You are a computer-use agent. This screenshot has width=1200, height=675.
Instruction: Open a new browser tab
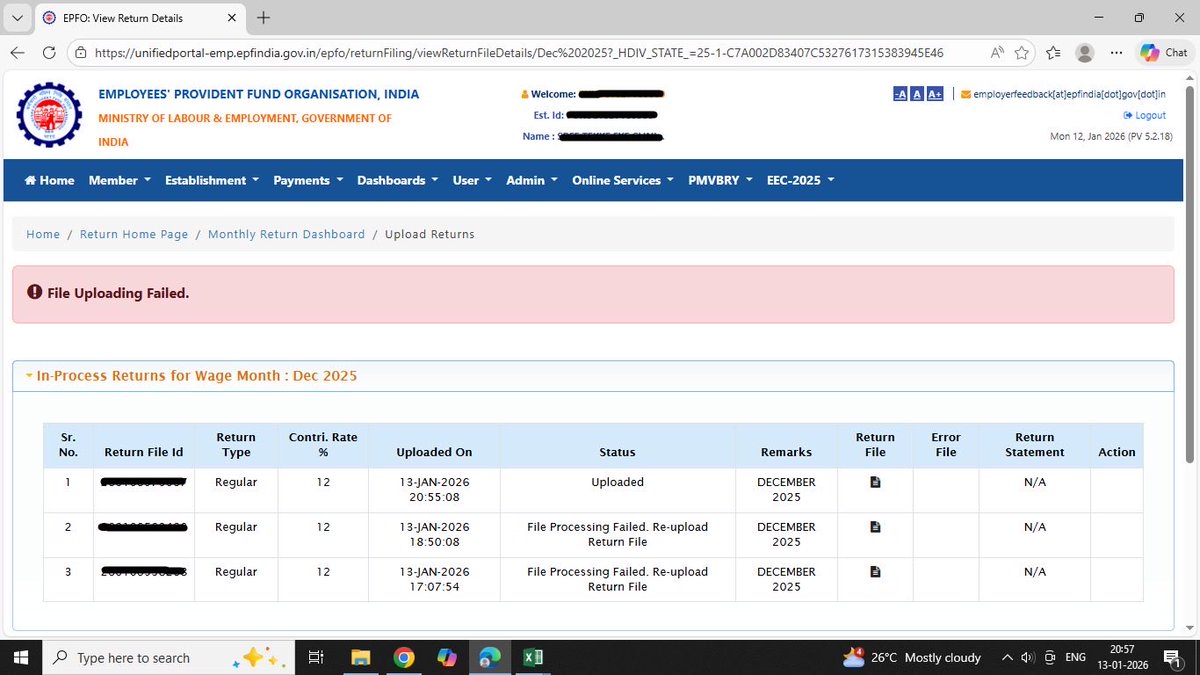tap(263, 17)
